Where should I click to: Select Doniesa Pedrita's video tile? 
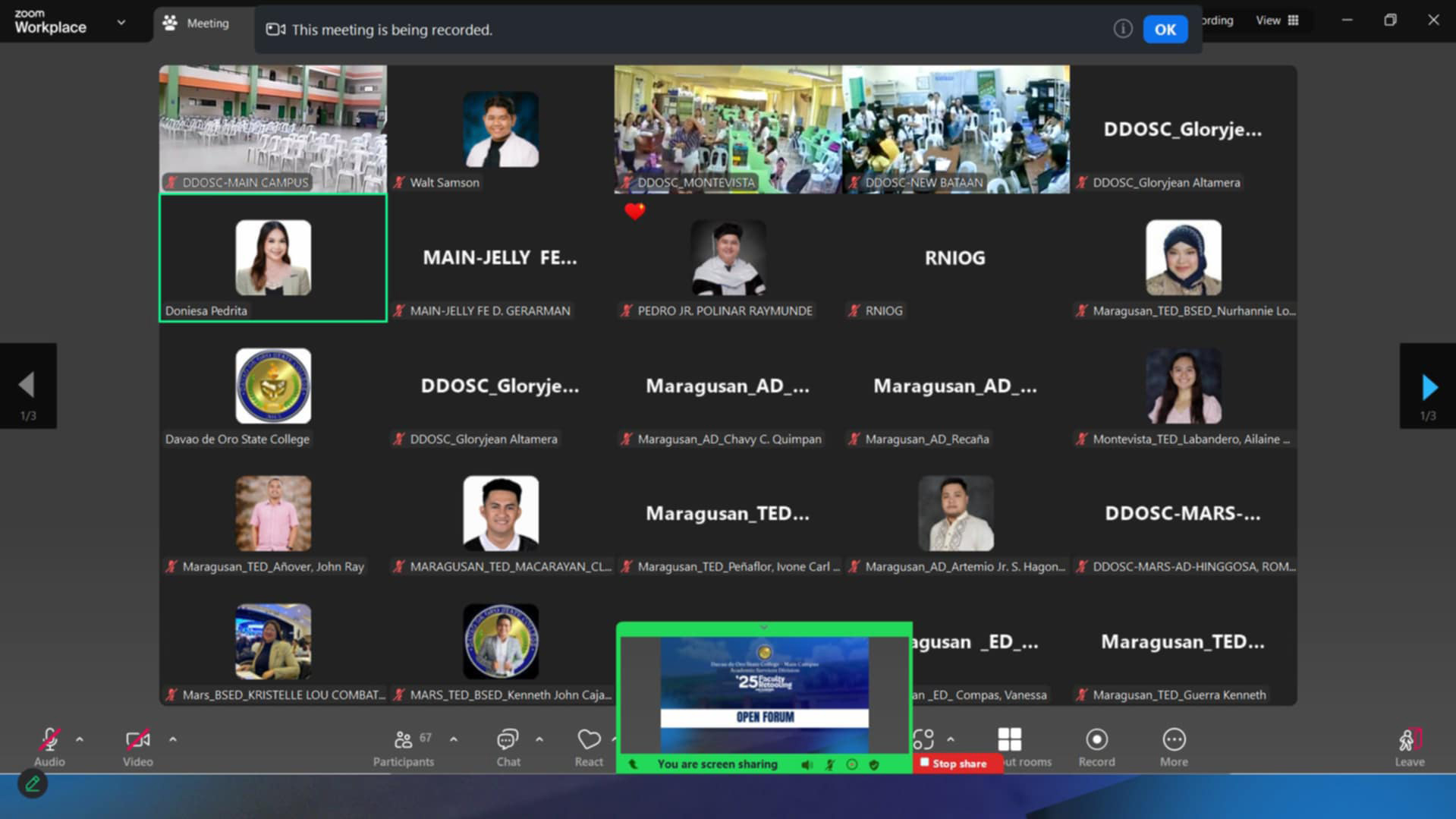[x=273, y=258]
